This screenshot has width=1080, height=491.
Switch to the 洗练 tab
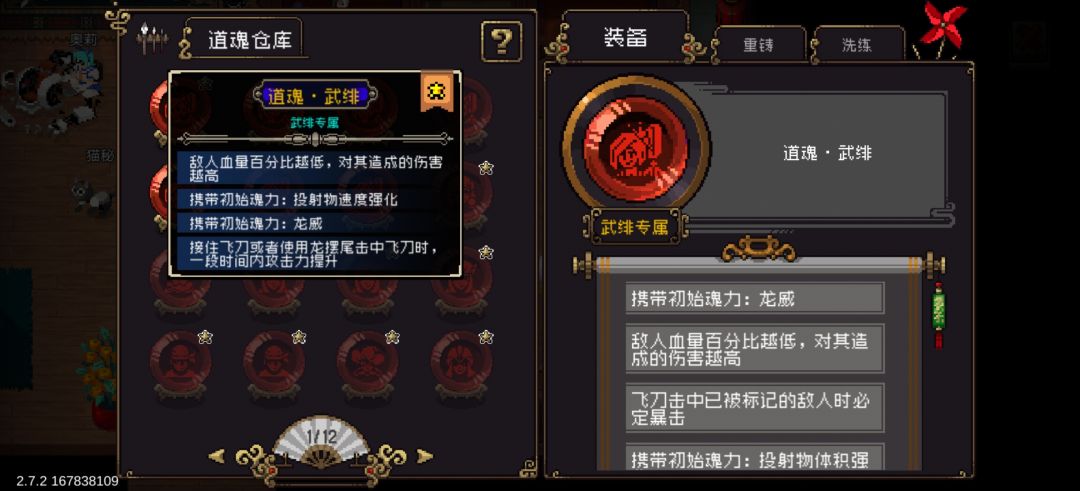click(857, 45)
